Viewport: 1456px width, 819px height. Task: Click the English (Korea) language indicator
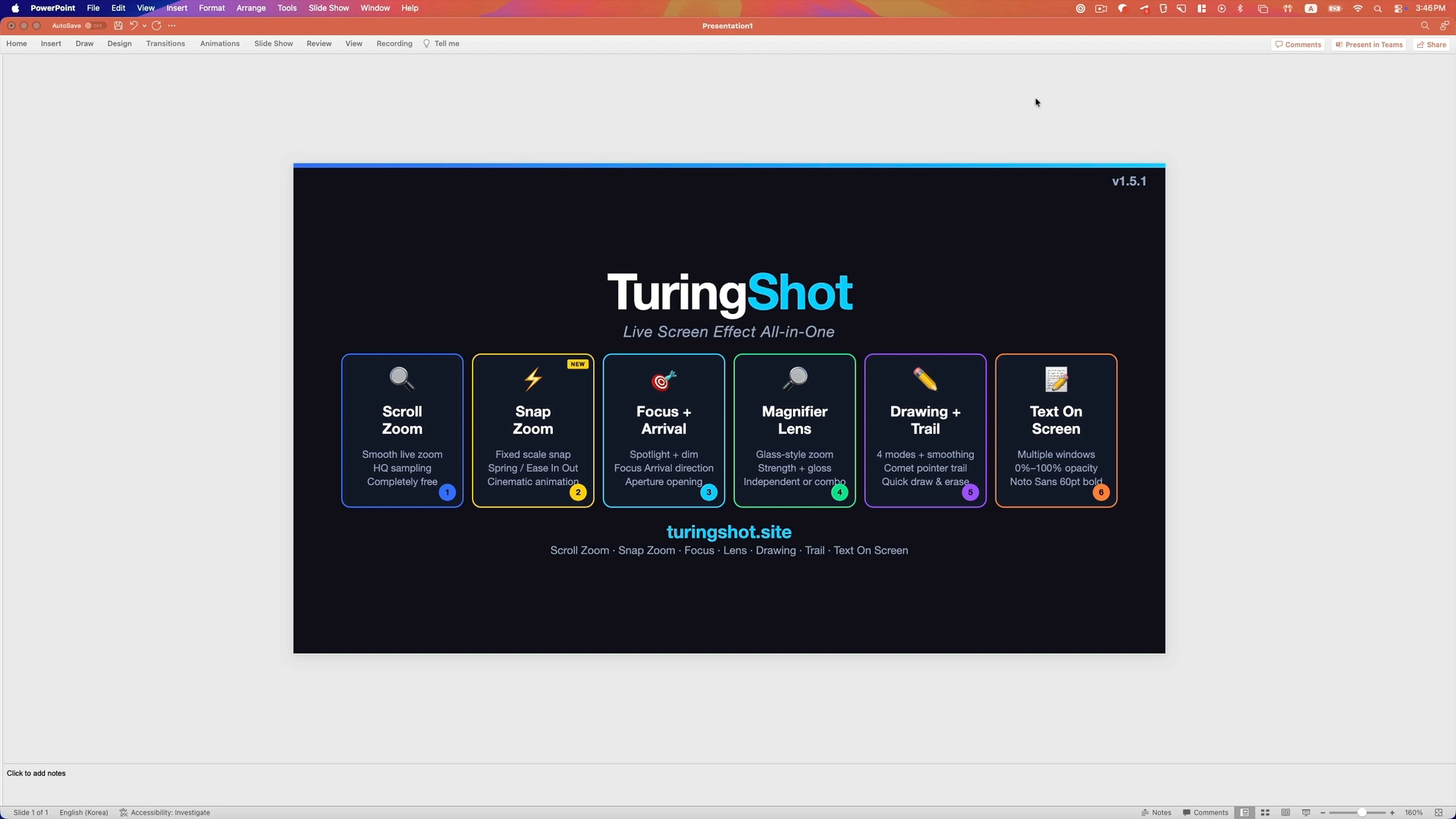(83, 812)
